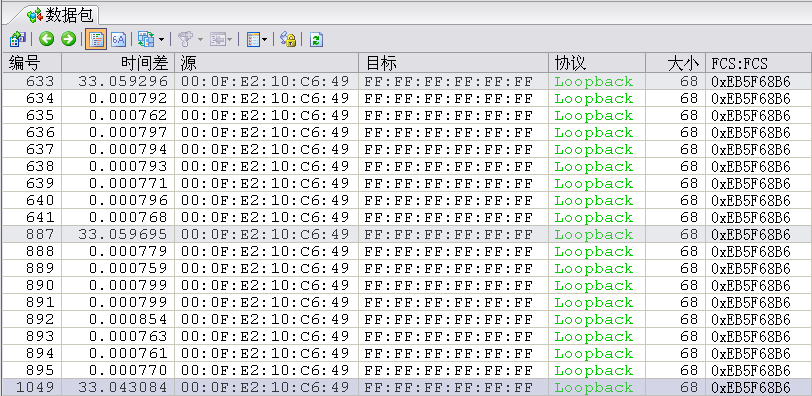Sort by the 协议 column header
This screenshot has height=396, width=812.
click(x=597, y=63)
